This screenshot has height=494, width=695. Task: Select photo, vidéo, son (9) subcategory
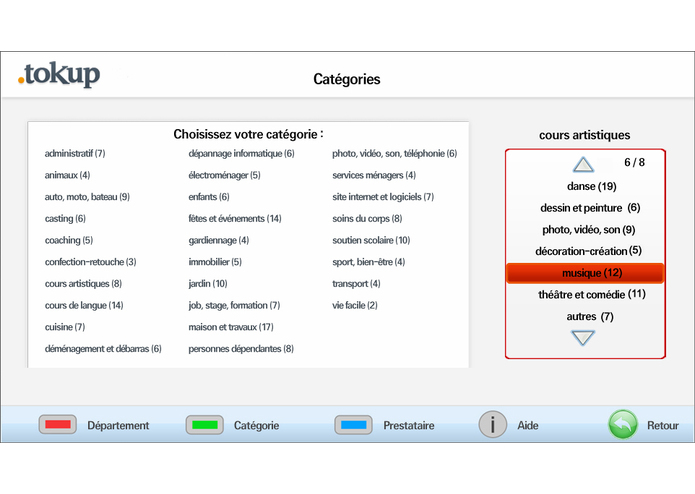(589, 229)
